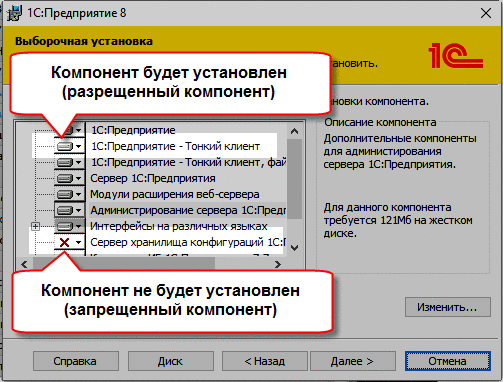
Task: Open install state dropdown for Интерфейсы на различных языках
Action: click(70, 226)
